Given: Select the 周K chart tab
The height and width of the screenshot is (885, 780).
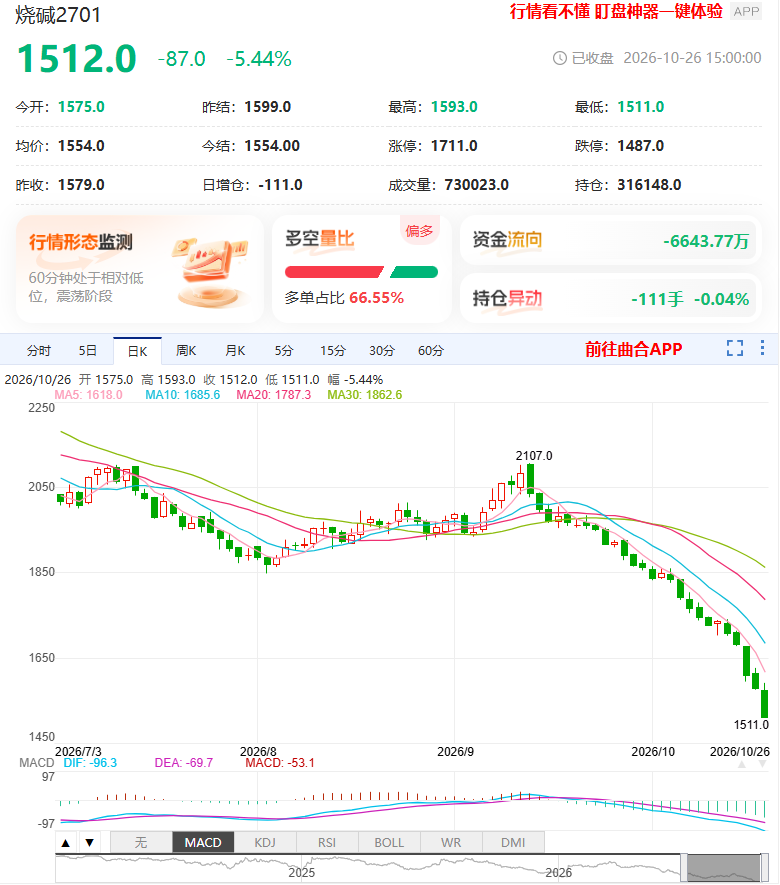Looking at the screenshot, I should coord(186,351).
